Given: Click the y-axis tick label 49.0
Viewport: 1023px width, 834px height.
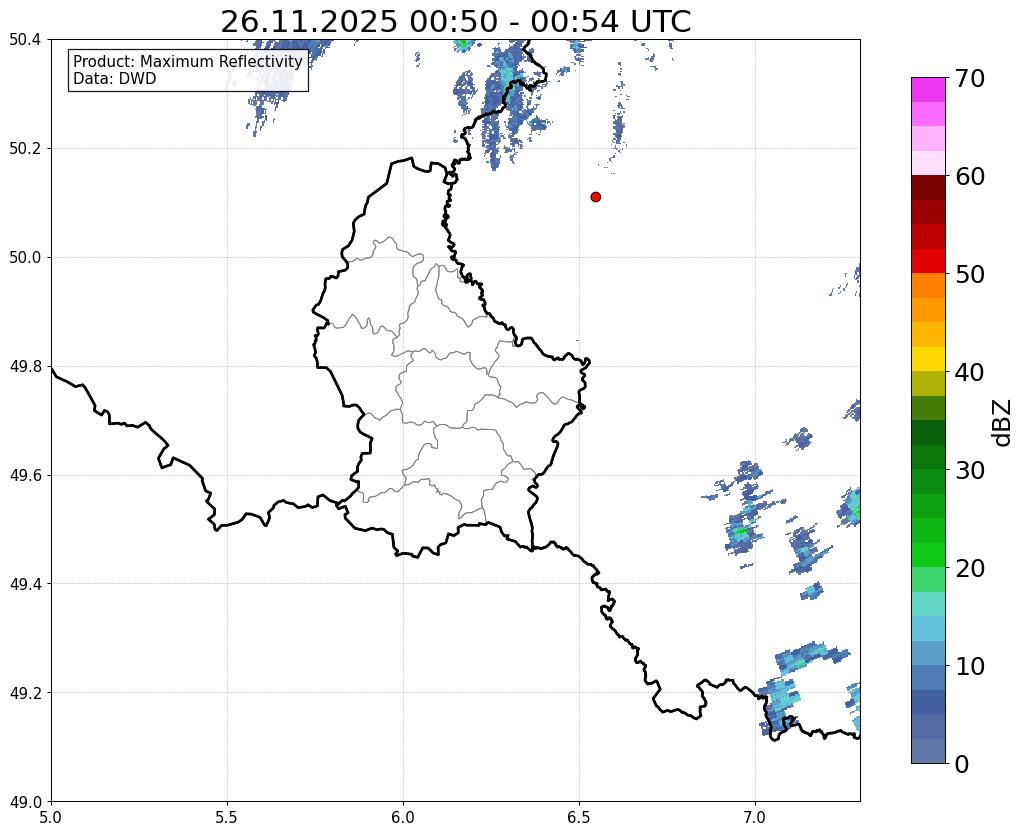Looking at the screenshot, I should pos(25,802).
